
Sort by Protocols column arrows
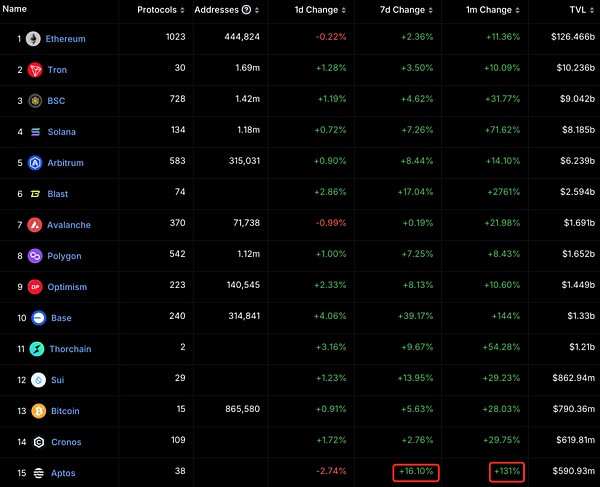182,10
